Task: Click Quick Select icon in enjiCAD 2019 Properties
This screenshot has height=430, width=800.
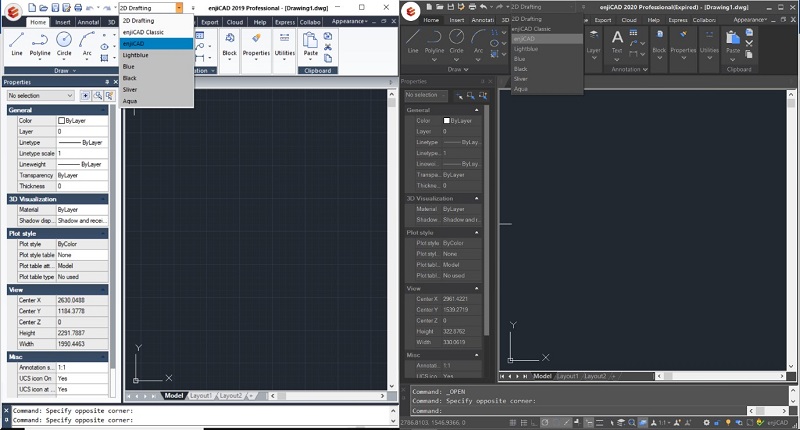Action: pos(97,95)
